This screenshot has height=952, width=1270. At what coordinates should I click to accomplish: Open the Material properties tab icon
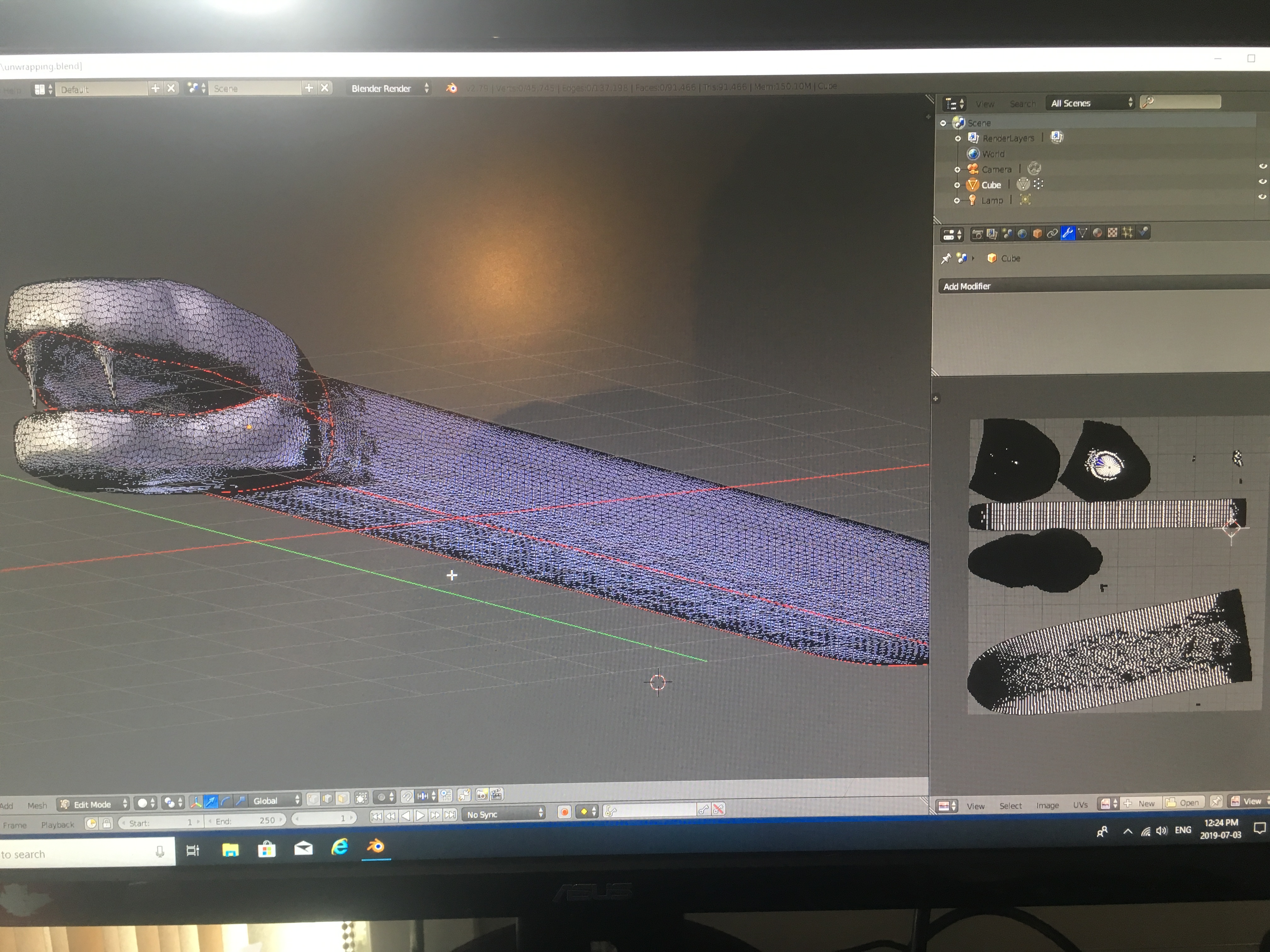pyautogui.click(x=1097, y=233)
